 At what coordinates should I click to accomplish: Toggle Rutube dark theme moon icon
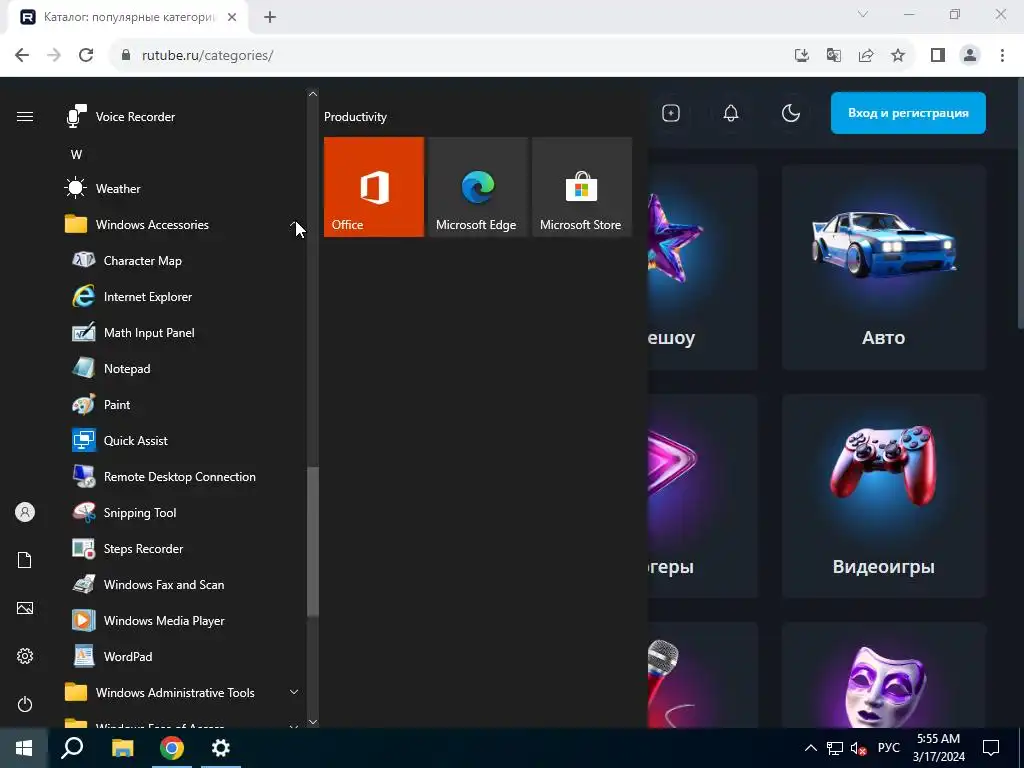coord(790,113)
